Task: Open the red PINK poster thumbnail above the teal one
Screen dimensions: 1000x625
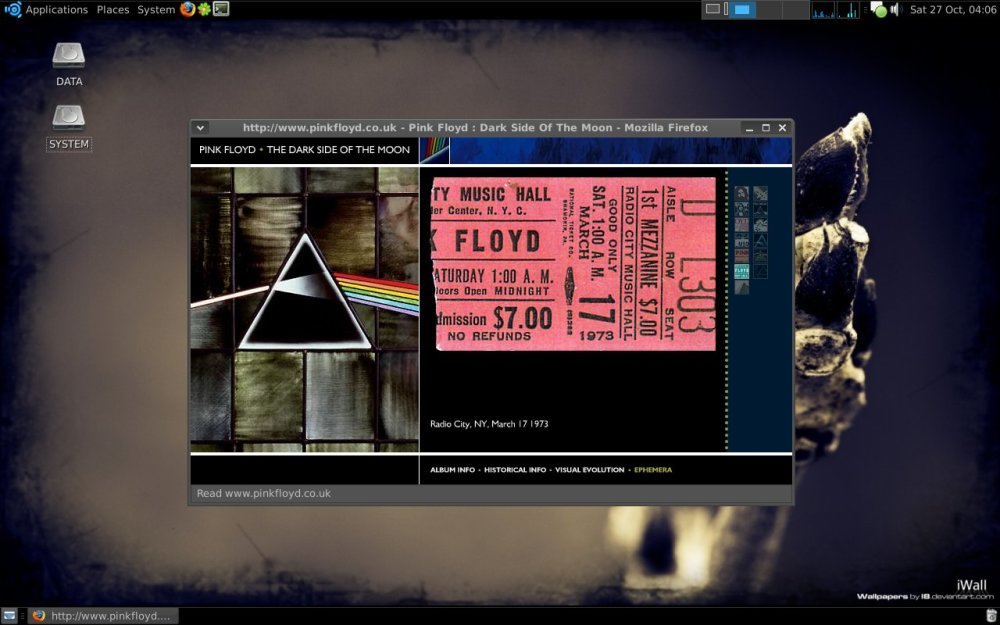Action: [x=742, y=256]
